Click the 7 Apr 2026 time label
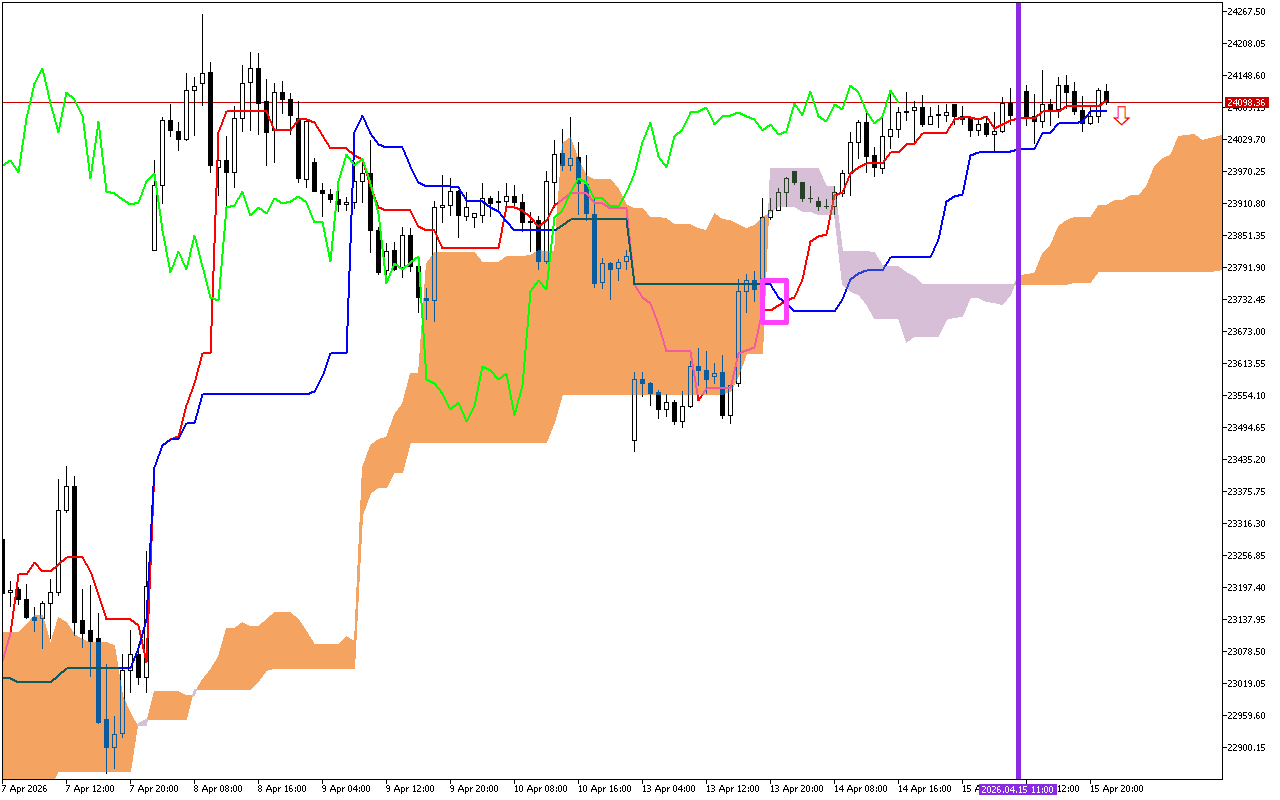 coord(26,789)
